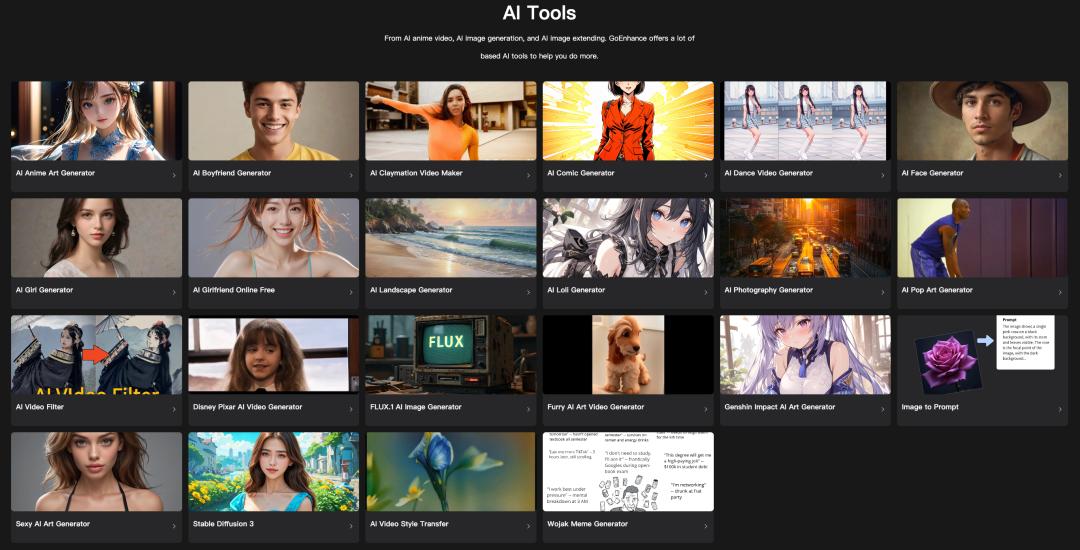
Task: Open the AI Girlfriend Online Free thumbnail
Action: 273,237
